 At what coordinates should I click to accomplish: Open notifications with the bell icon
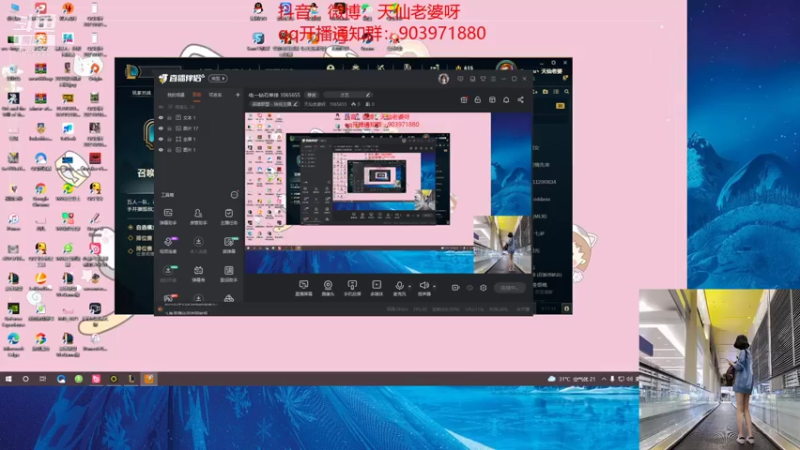point(506,99)
